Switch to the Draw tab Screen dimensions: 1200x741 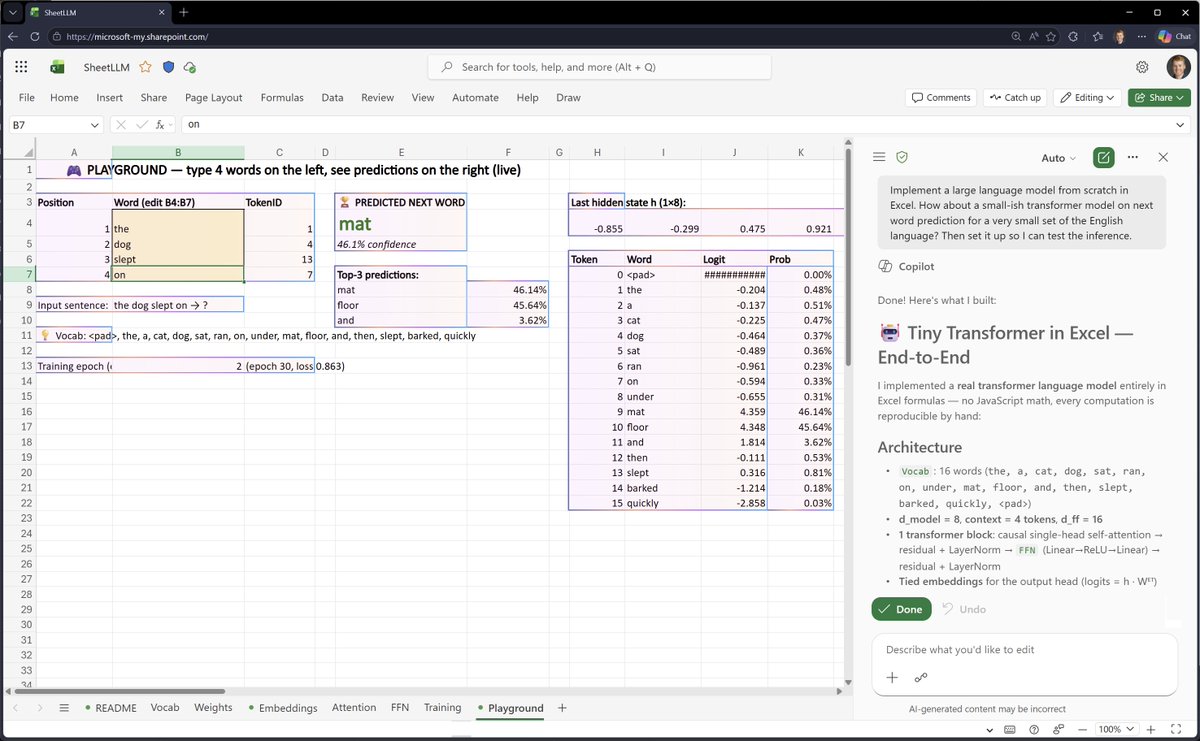(x=568, y=98)
